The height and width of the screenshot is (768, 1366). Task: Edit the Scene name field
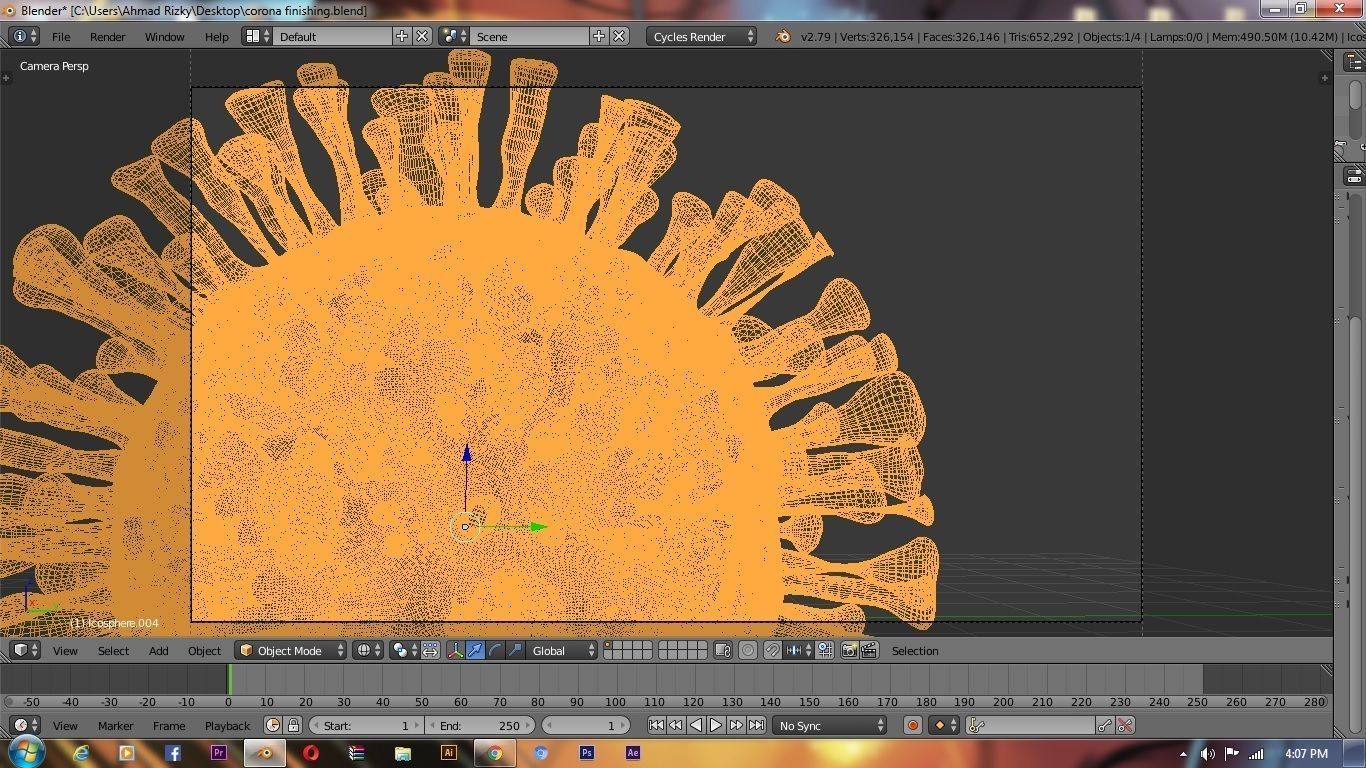(530, 36)
